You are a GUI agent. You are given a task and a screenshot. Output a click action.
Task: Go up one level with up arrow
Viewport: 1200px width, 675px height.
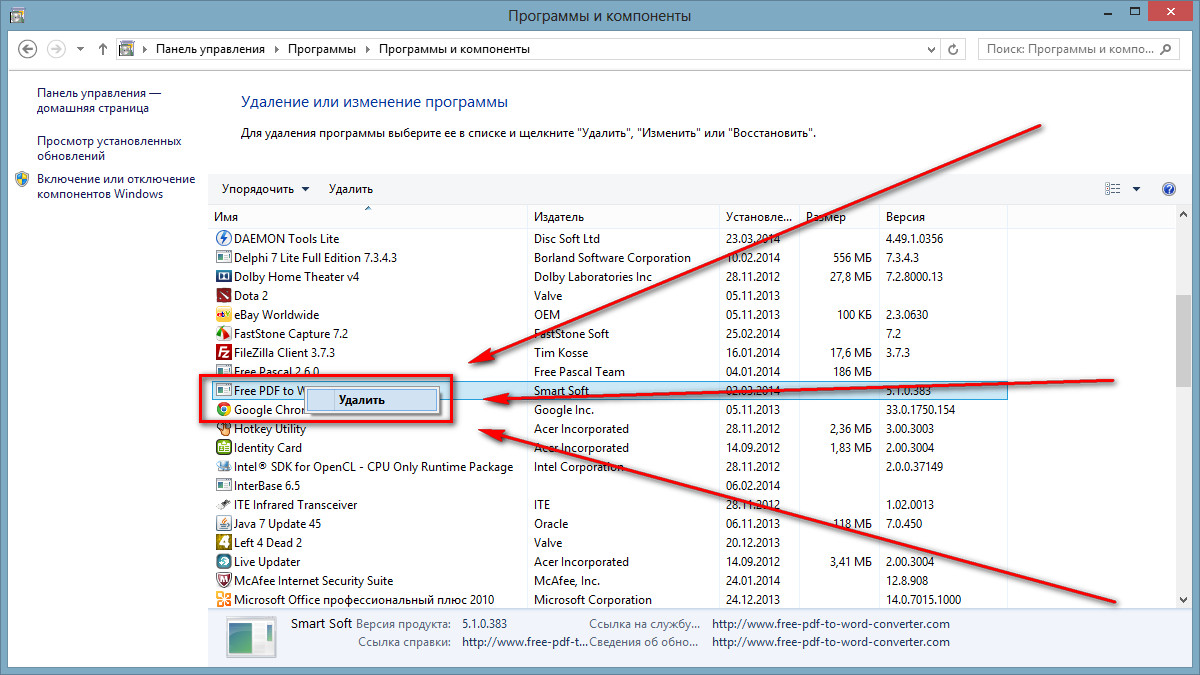point(103,49)
